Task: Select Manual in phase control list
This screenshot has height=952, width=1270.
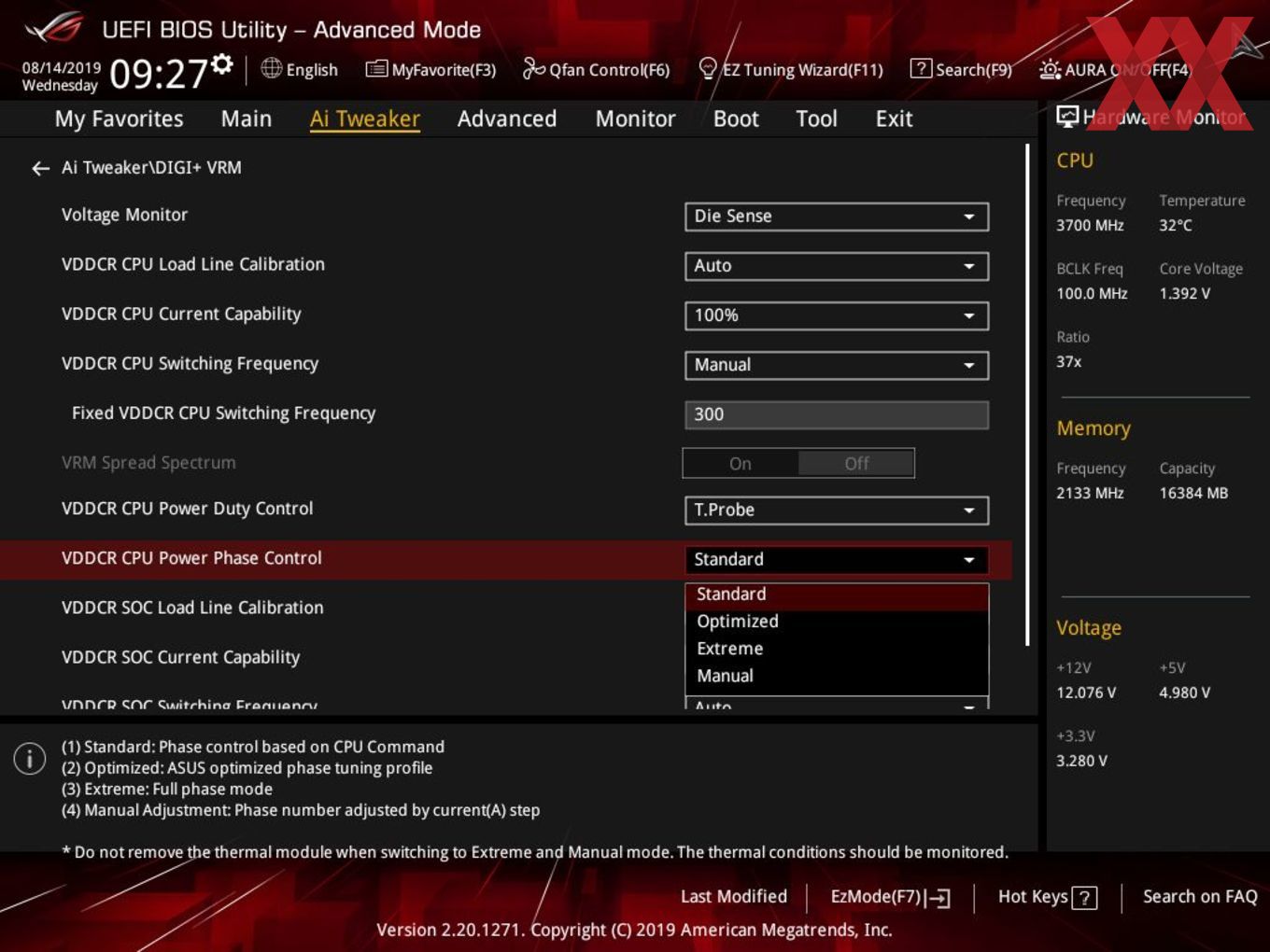Action: (837, 676)
